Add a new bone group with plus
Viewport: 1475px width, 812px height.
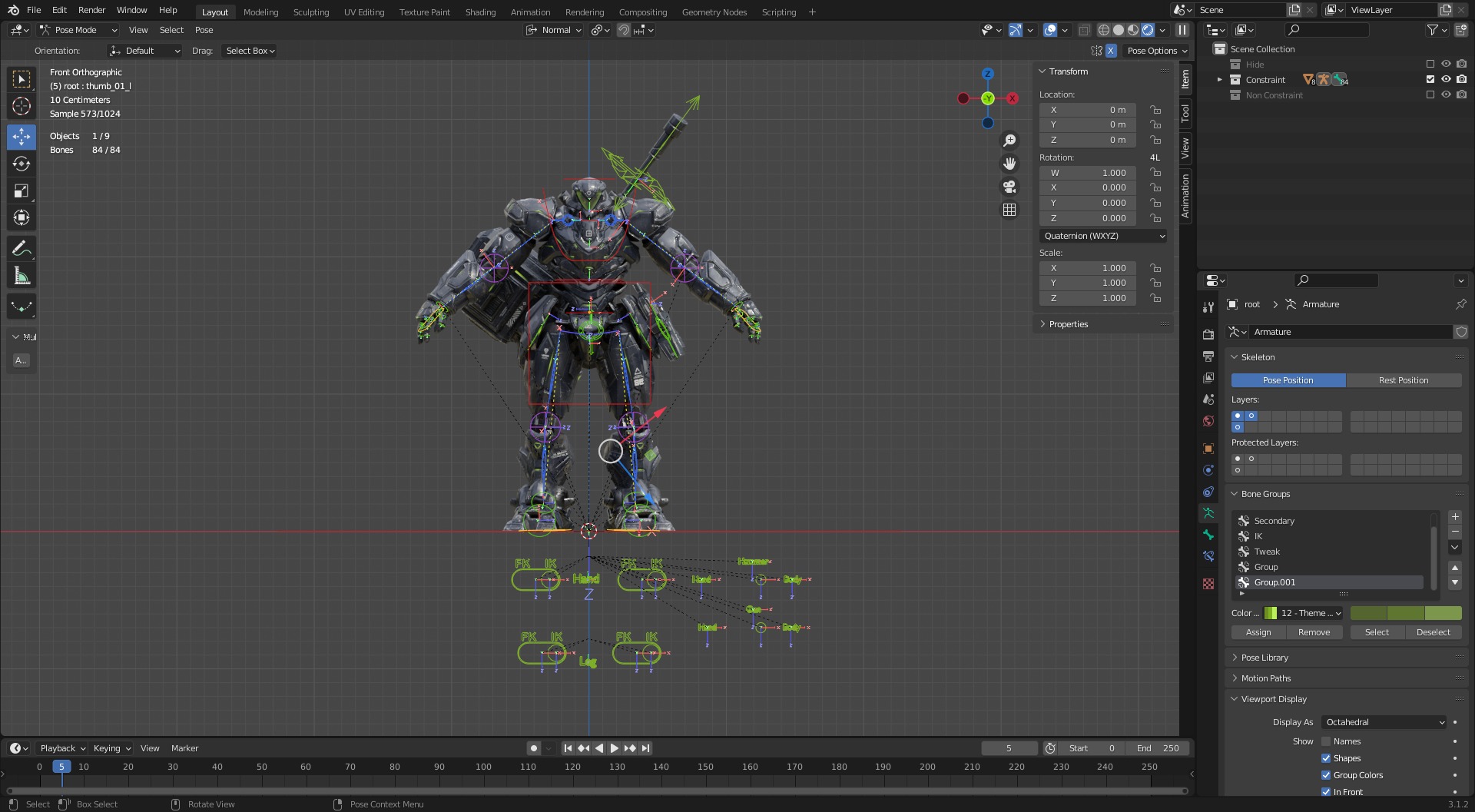[x=1454, y=517]
